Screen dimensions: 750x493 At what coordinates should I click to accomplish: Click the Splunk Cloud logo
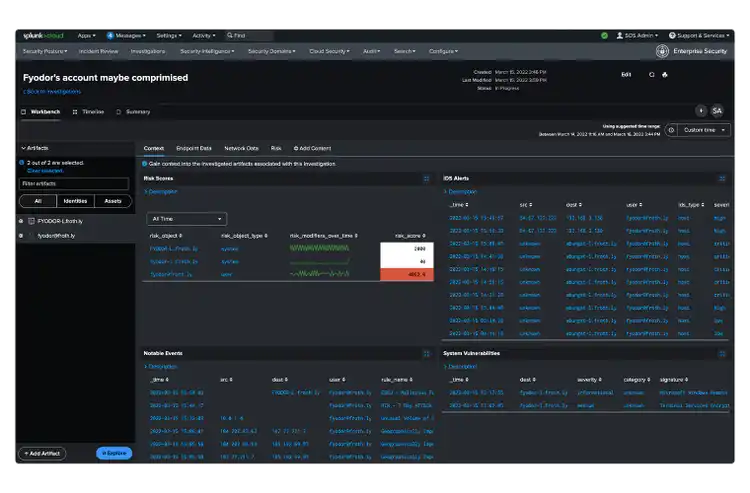click(x=43, y=35)
